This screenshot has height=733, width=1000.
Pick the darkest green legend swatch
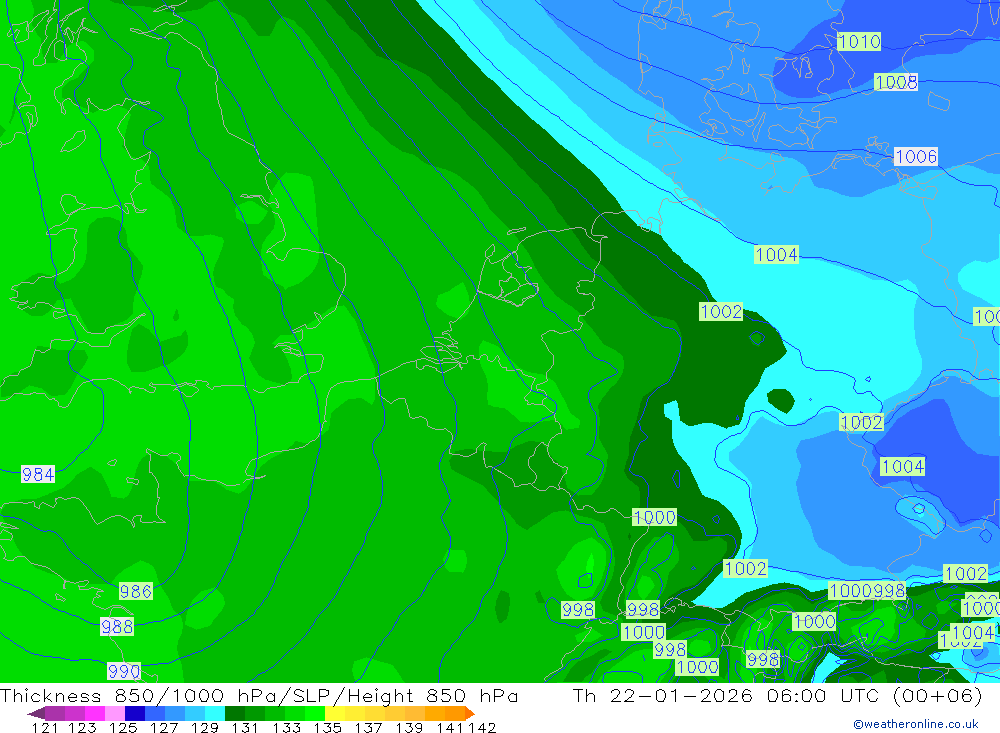pyautogui.click(x=235, y=713)
